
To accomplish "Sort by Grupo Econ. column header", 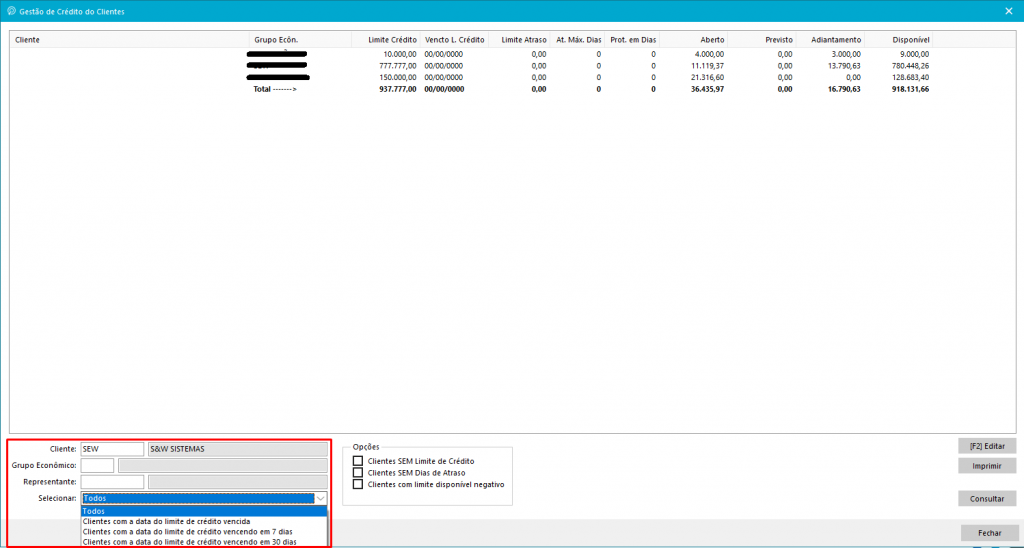I will click(x=300, y=40).
